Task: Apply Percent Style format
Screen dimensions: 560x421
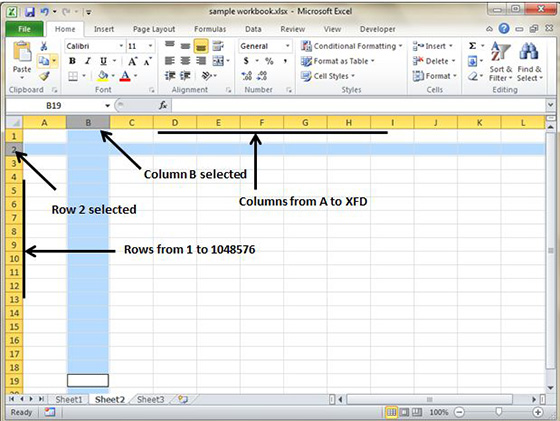Action: tap(269, 61)
